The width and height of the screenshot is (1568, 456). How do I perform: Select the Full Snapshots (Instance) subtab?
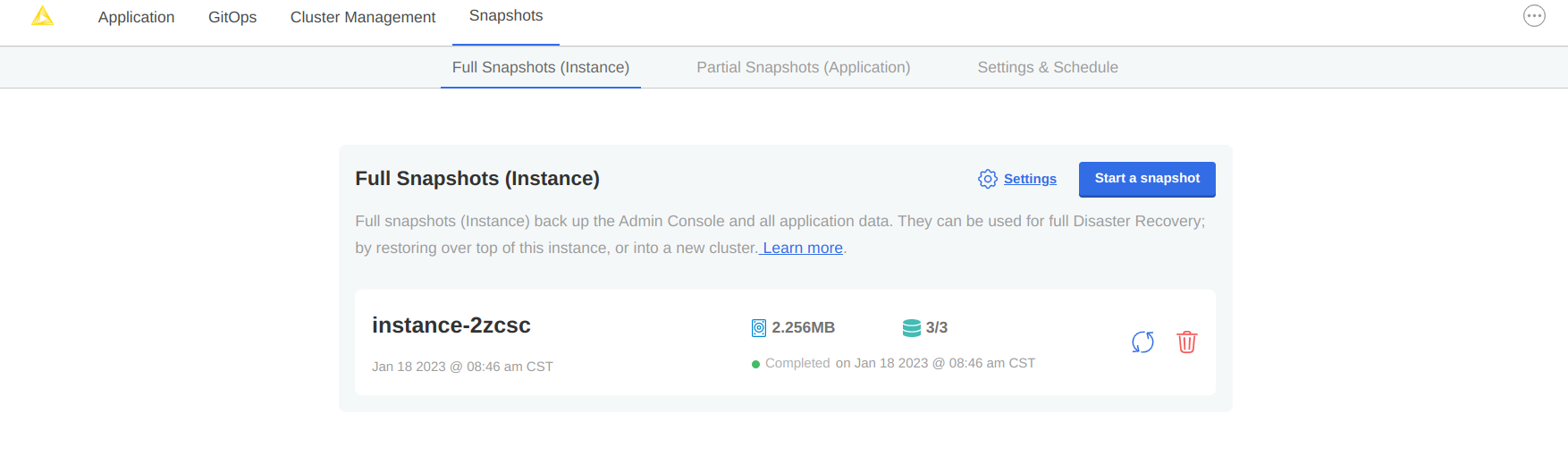(540, 67)
